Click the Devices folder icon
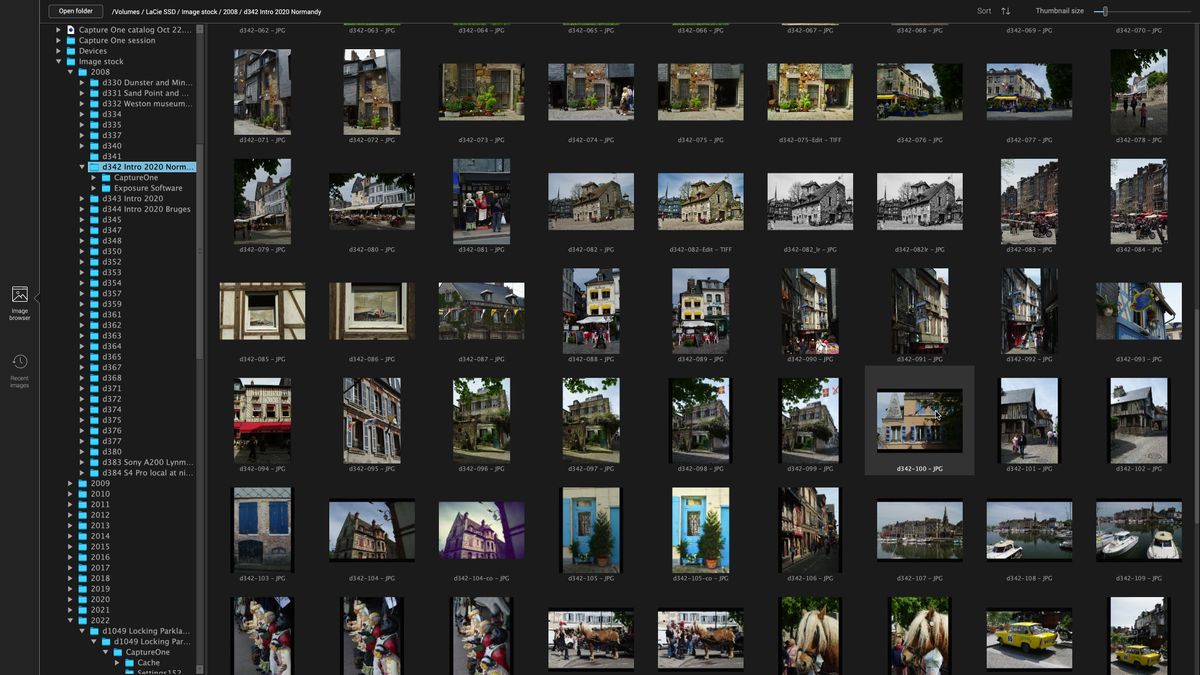This screenshot has height=675, width=1200. (71, 51)
